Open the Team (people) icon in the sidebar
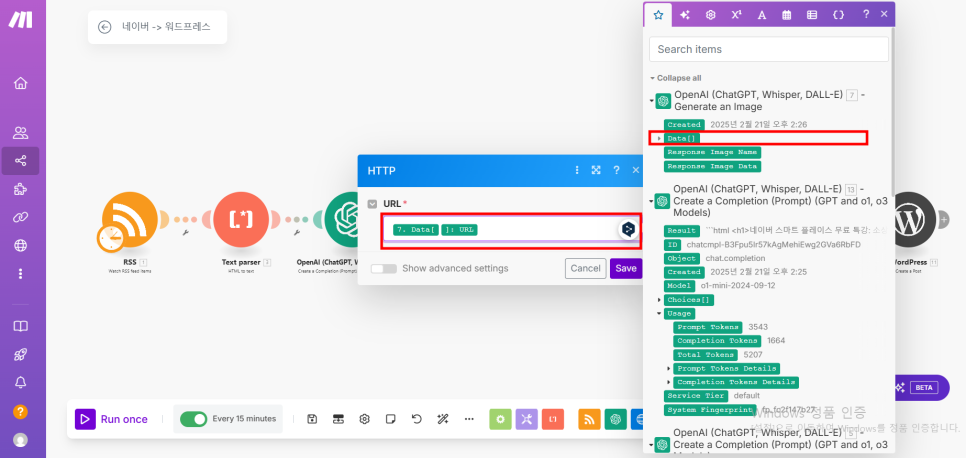The image size is (966, 458). pos(20,133)
